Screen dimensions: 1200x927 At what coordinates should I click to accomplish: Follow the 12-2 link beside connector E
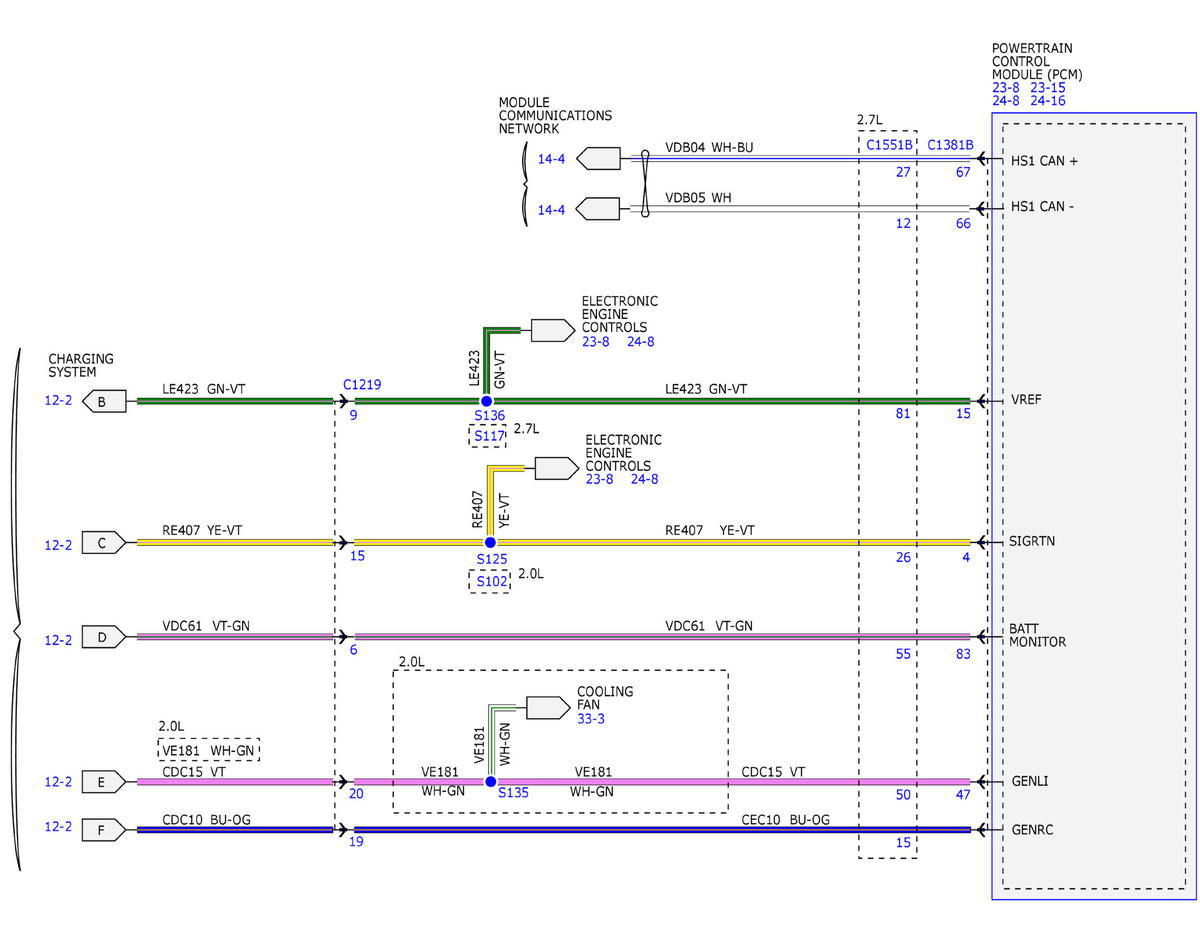coord(59,783)
